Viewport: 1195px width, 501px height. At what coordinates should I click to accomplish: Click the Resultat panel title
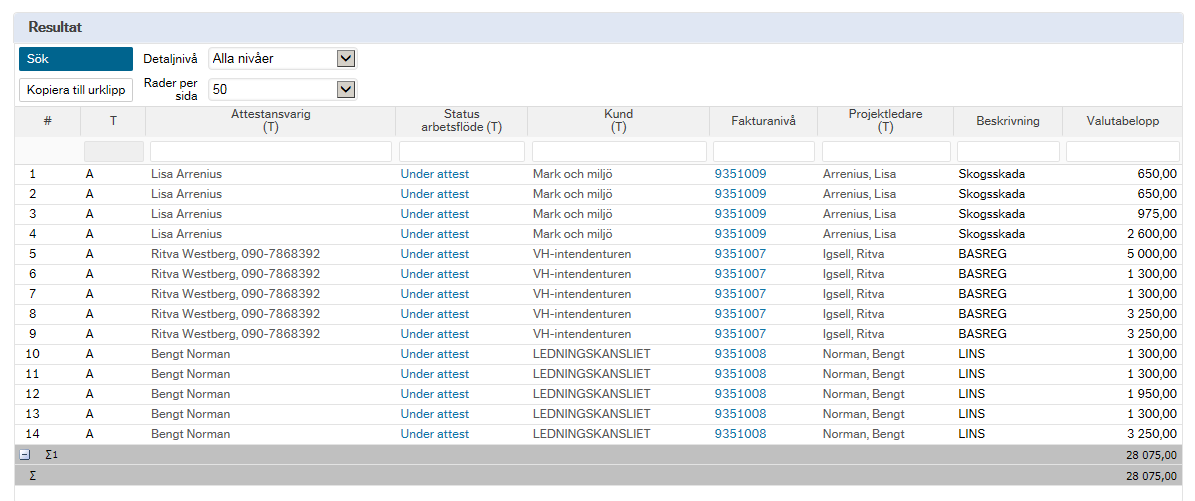tap(55, 27)
